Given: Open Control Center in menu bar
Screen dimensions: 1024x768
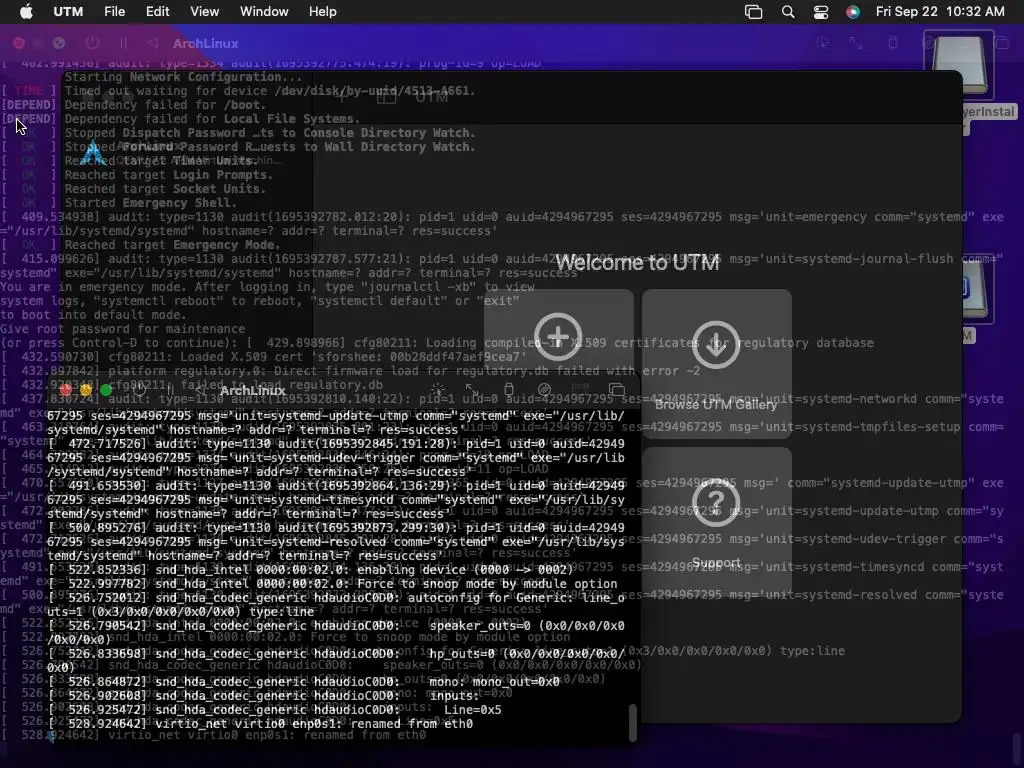Looking at the screenshot, I should (820, 12).
